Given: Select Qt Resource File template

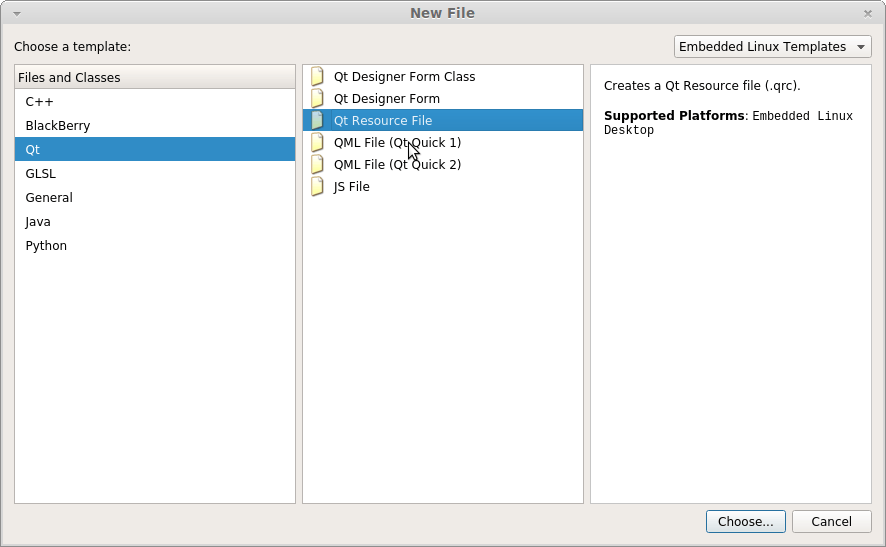Looking at the screenshot, I should (443, 120).
